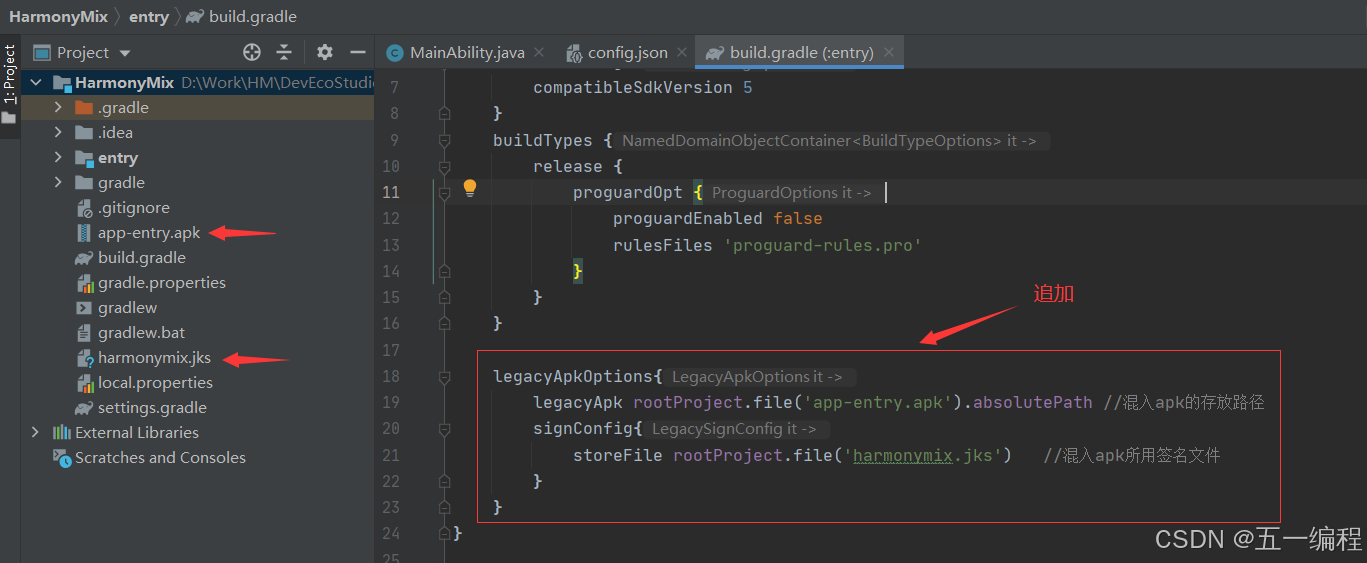Fold the release block at line 10
Screen dimensions: 1367x563
click(x=444, y=167)
